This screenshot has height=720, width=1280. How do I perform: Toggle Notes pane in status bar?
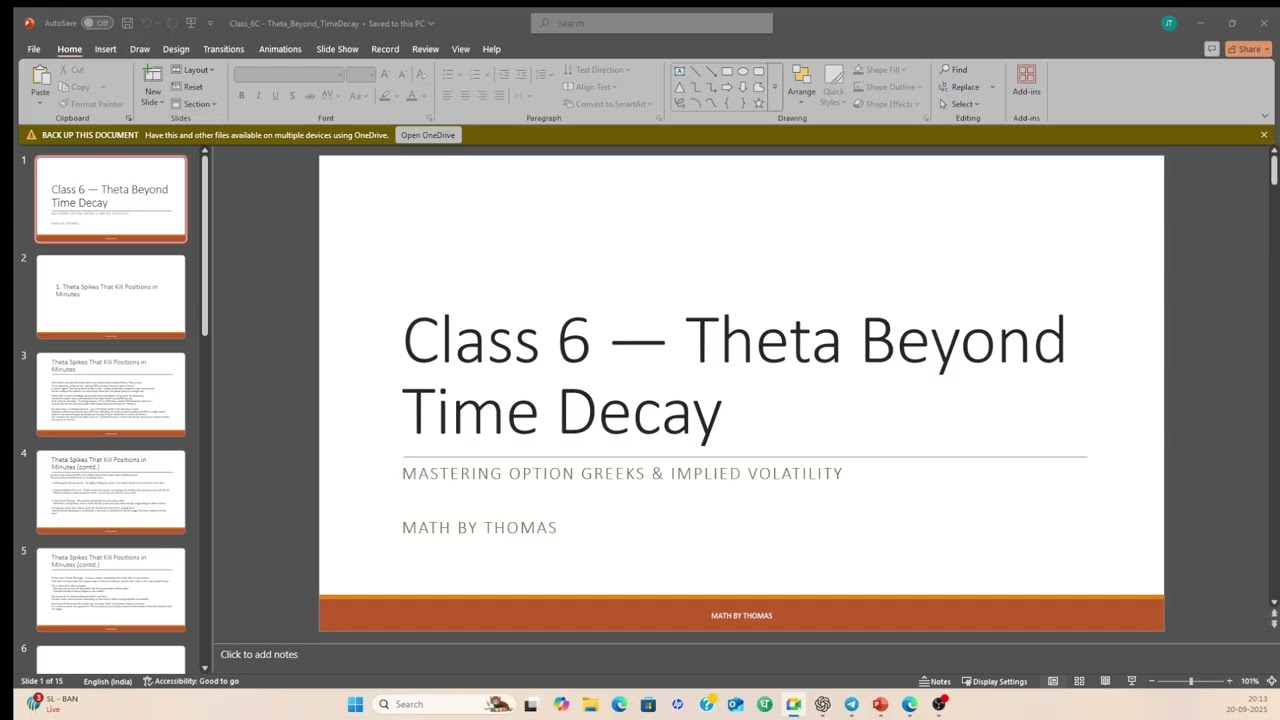point(935,681)
